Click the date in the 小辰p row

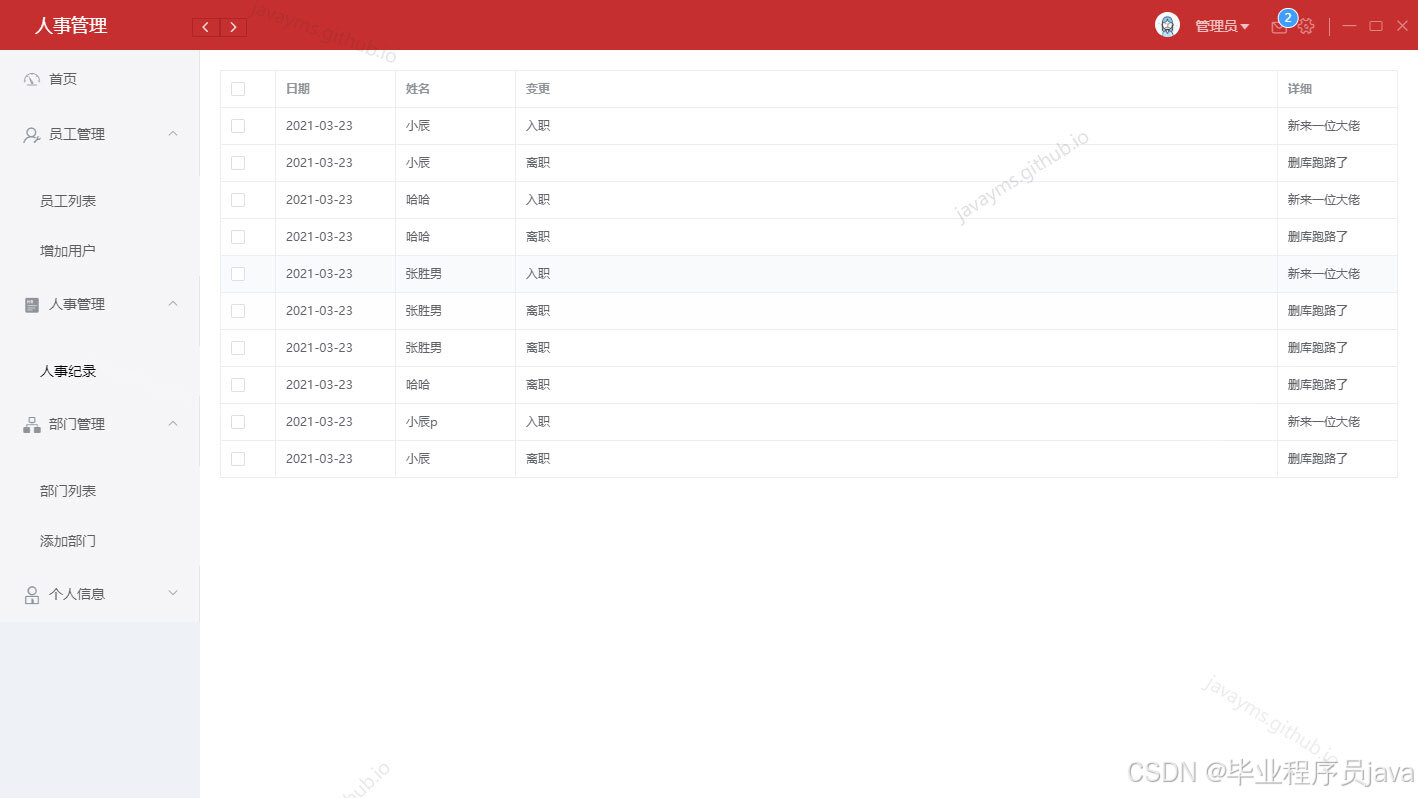pos(319,422)
